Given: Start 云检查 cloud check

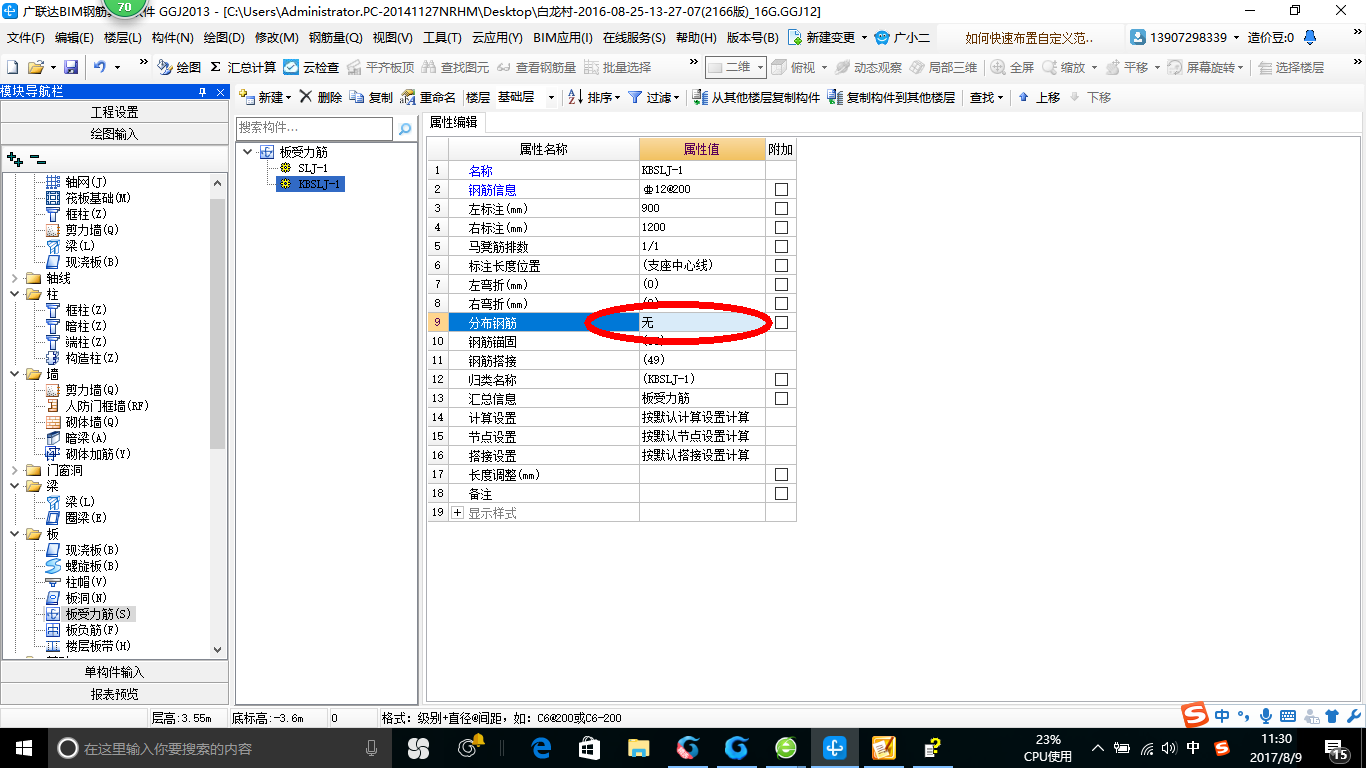Looking at the screenshot, I should (311, 67).
